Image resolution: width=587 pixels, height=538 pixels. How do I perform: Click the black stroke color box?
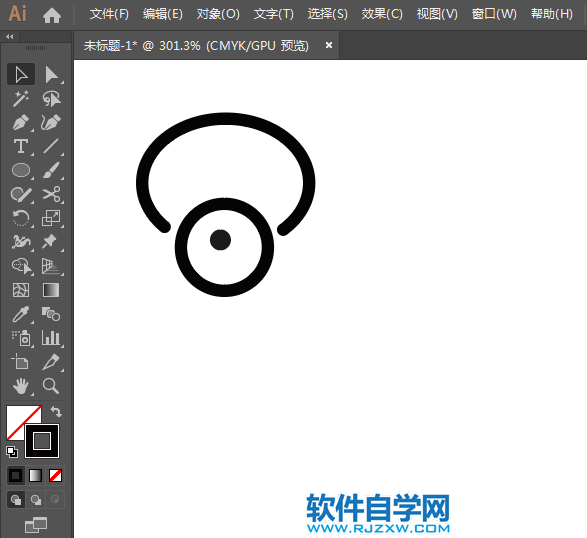click(x=42, y=441)
